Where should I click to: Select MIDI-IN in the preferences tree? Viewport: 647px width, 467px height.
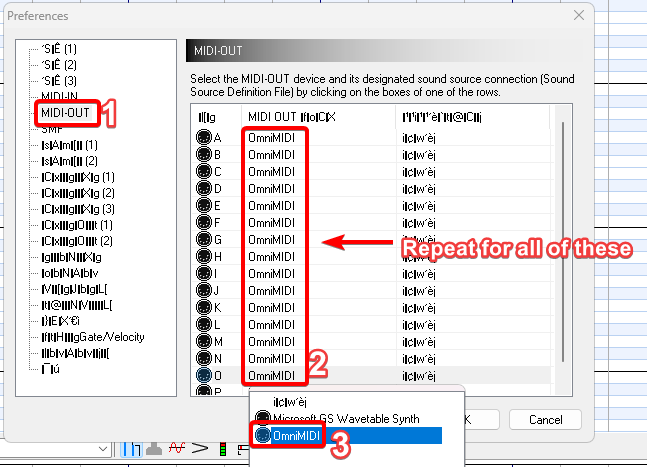pyautogui.click(x=62, y=97)
